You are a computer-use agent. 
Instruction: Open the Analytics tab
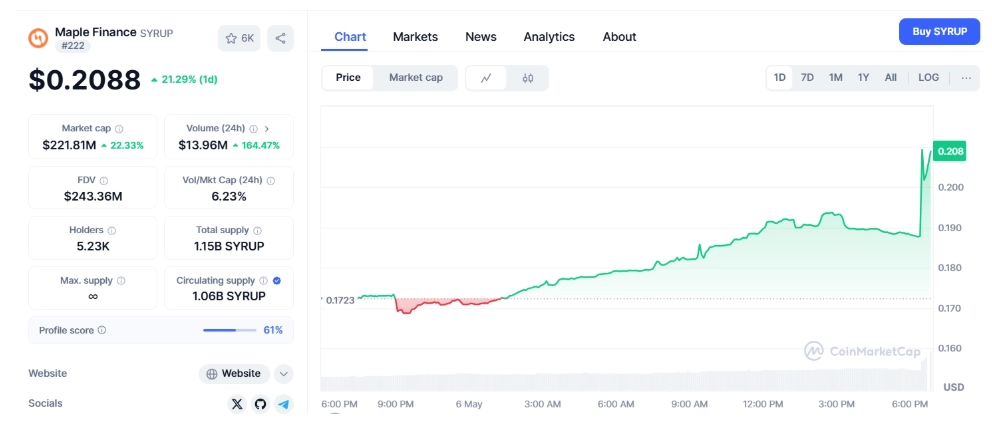(549, 37)
